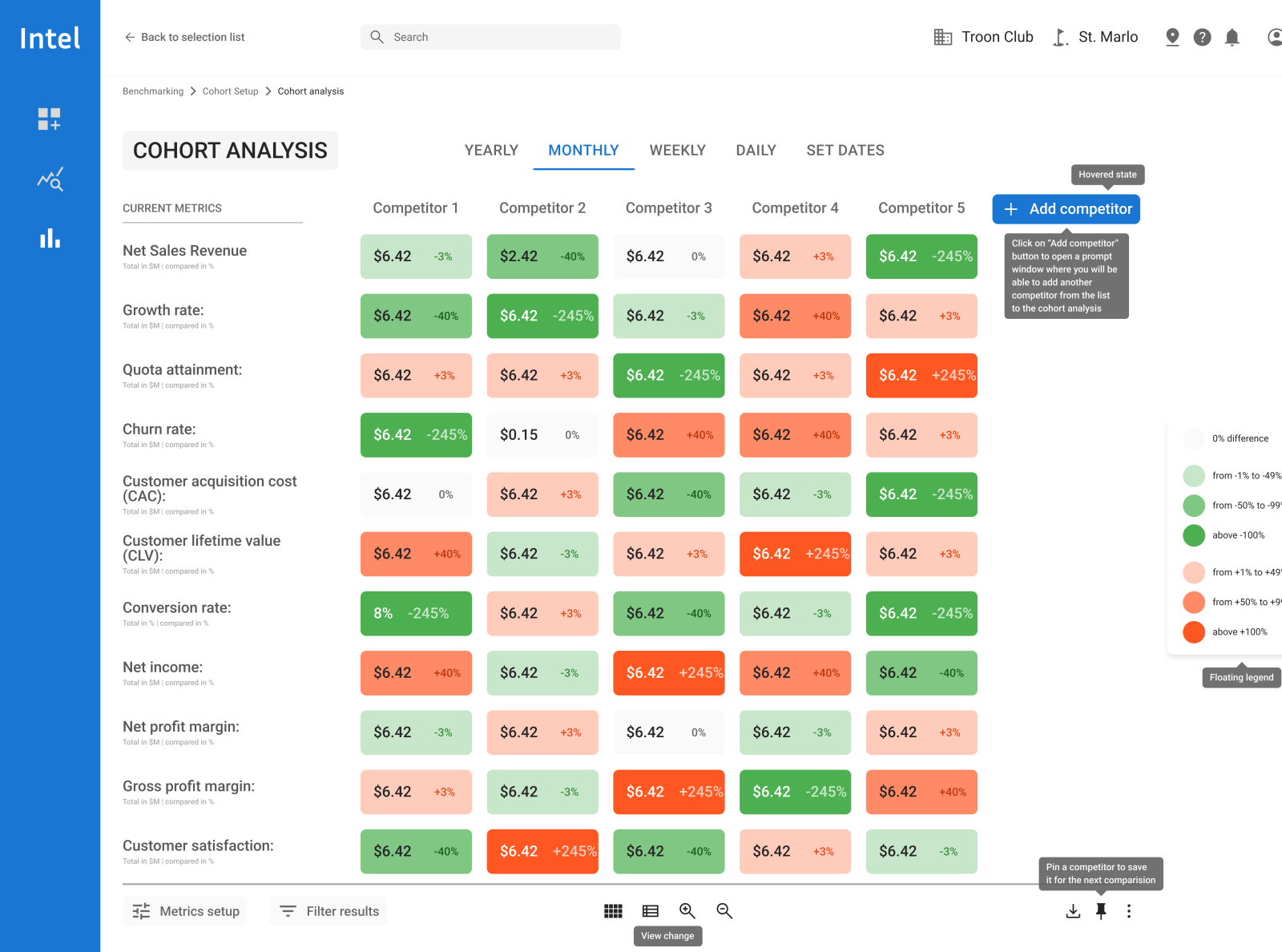Switch to grid view via grid icon
This screenshot has width=1282, height=952.
click(x=613, y=910)
